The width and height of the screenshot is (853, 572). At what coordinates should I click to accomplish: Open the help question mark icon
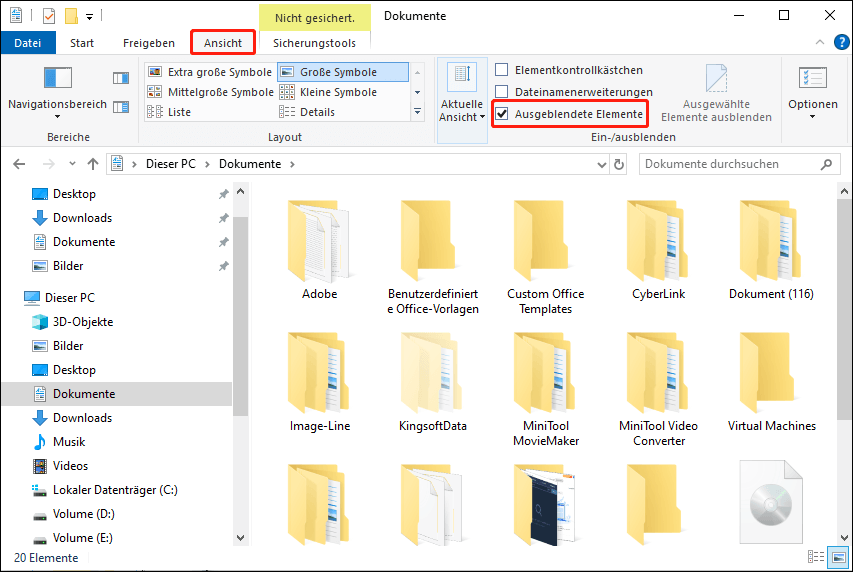click(842, 42)
